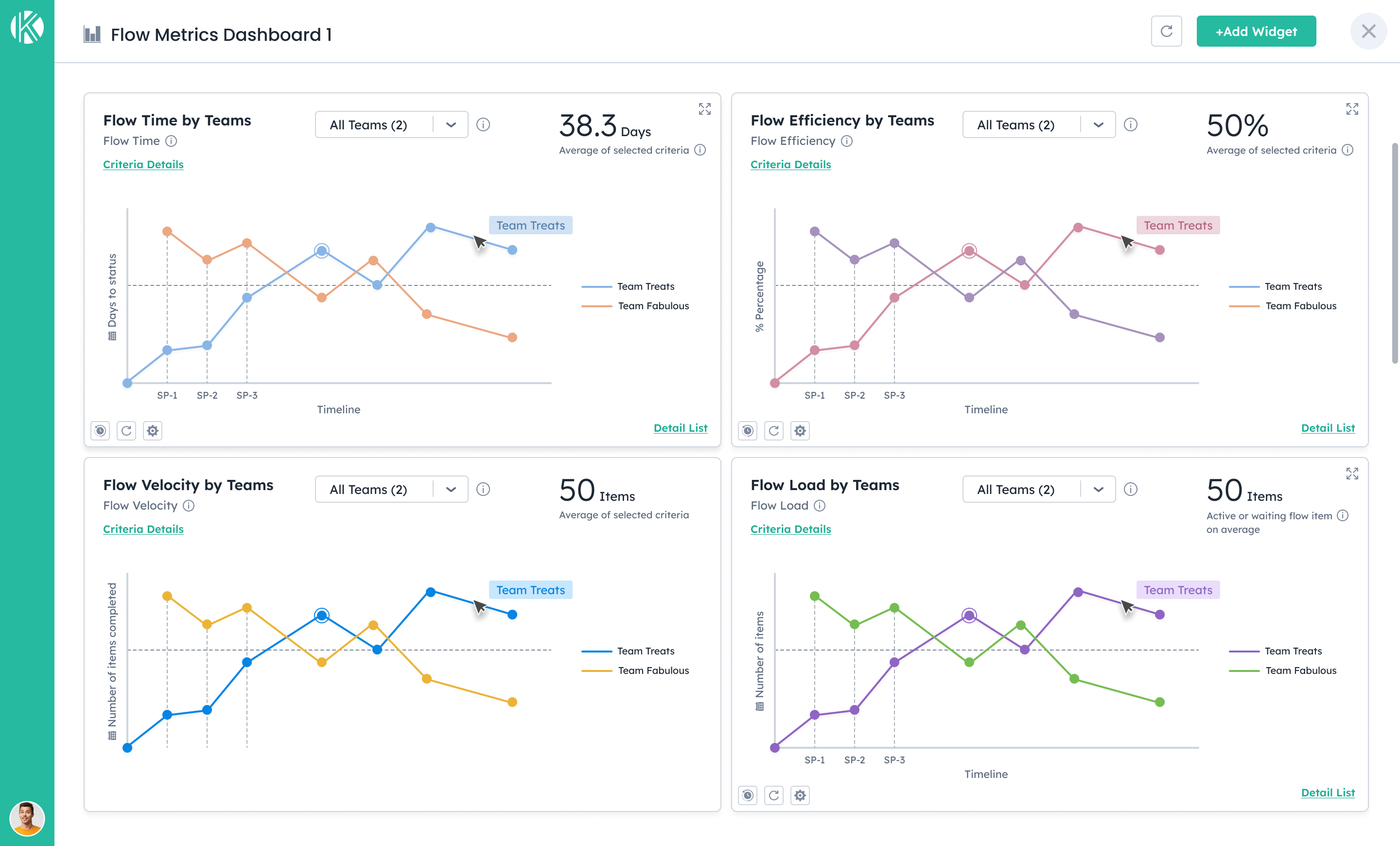Open settings gear in Flow Load widget

tap(800, 795)
